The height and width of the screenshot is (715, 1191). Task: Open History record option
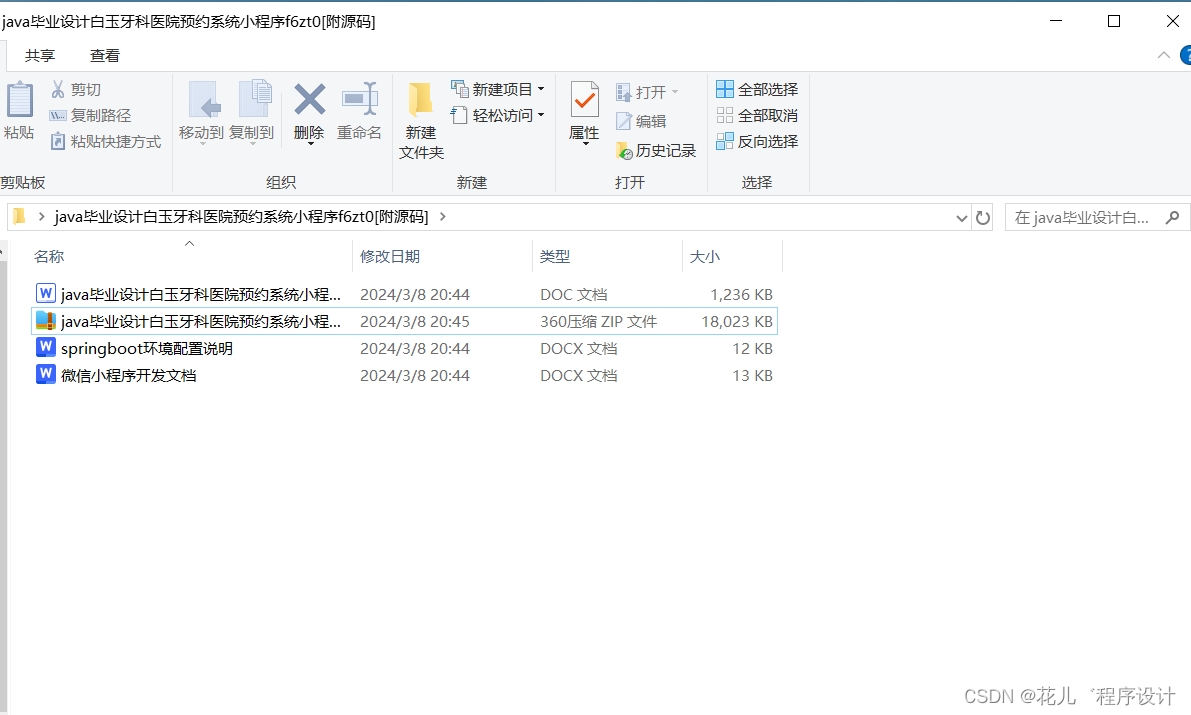(656, 150)
